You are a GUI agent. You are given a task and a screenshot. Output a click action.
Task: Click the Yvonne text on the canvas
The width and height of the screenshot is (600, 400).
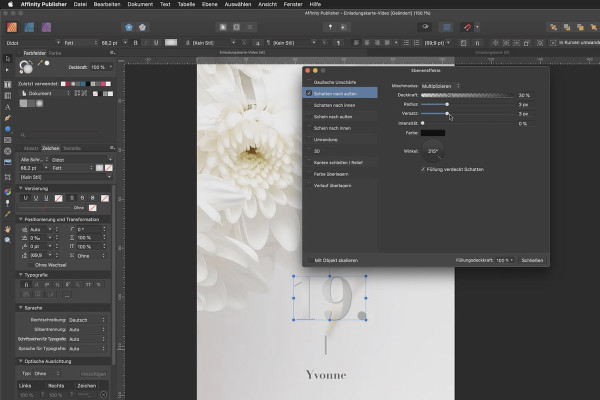[326, 375]
